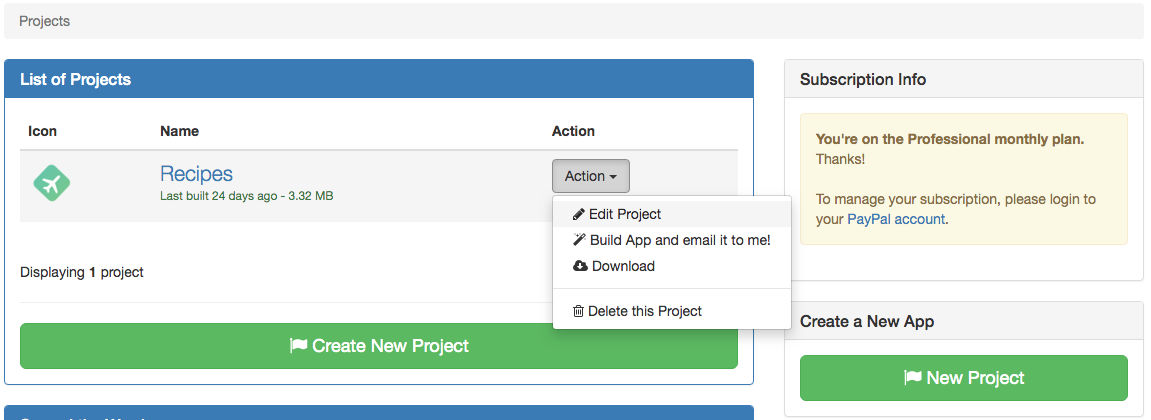Collapse the Action dropdown for Recipes

coord(590,176)
